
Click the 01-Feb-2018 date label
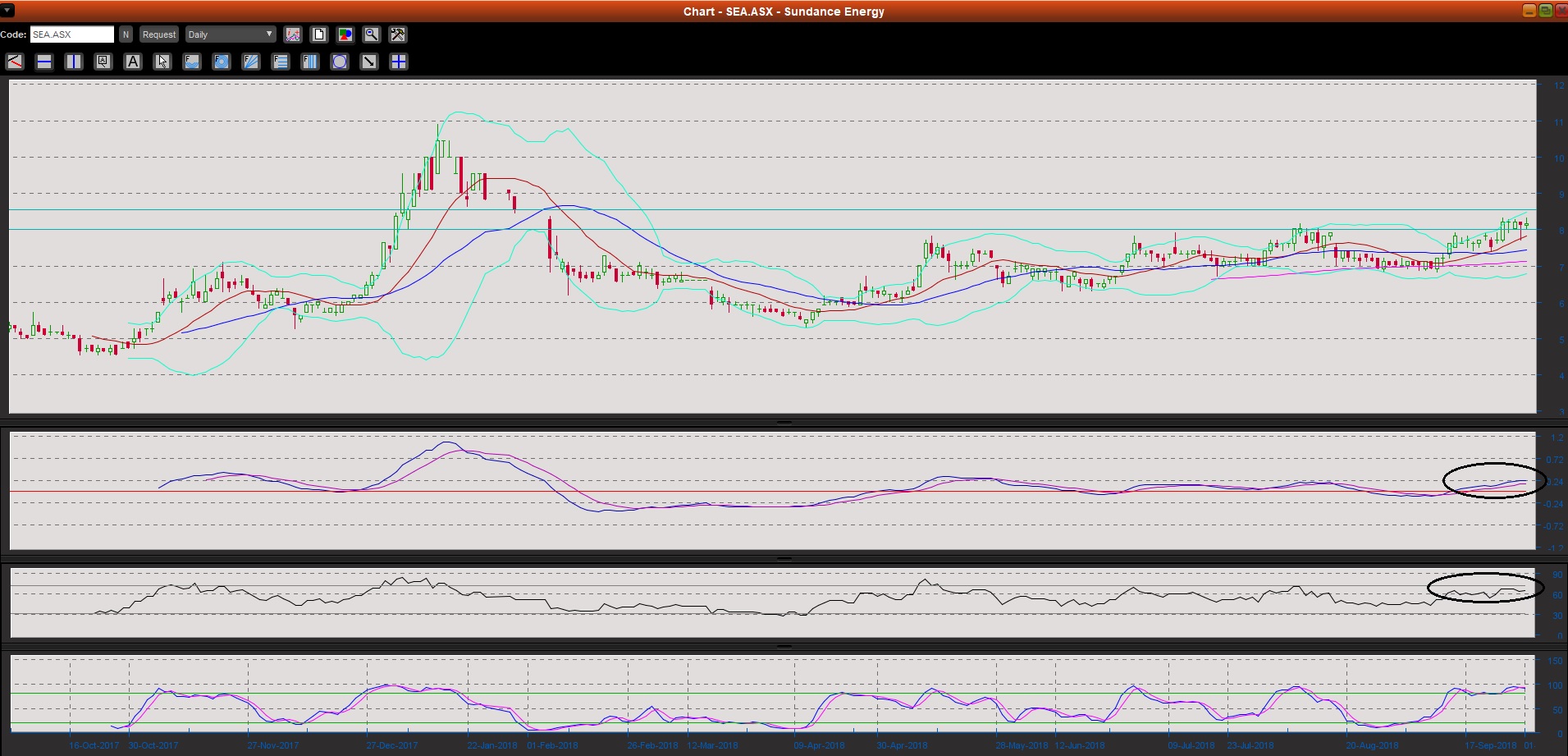pyautogui.click(x=552, y=745)
